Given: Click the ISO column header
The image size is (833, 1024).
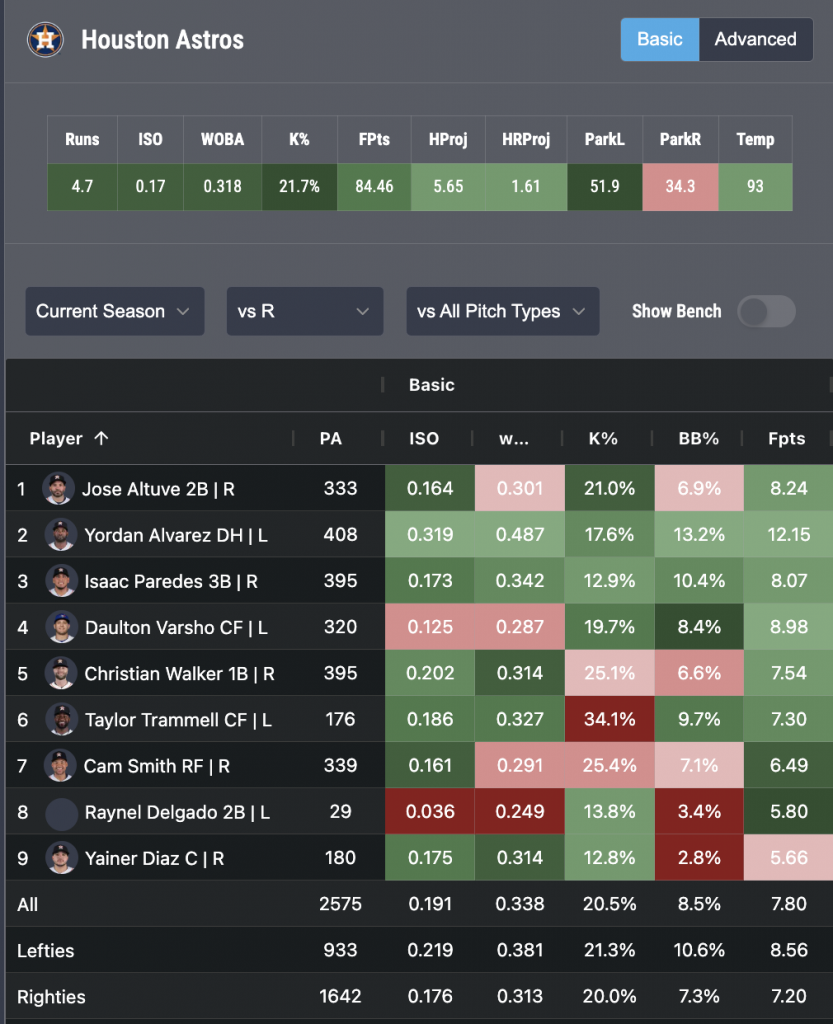Looking at the screenshot, I should click(424, 438).
